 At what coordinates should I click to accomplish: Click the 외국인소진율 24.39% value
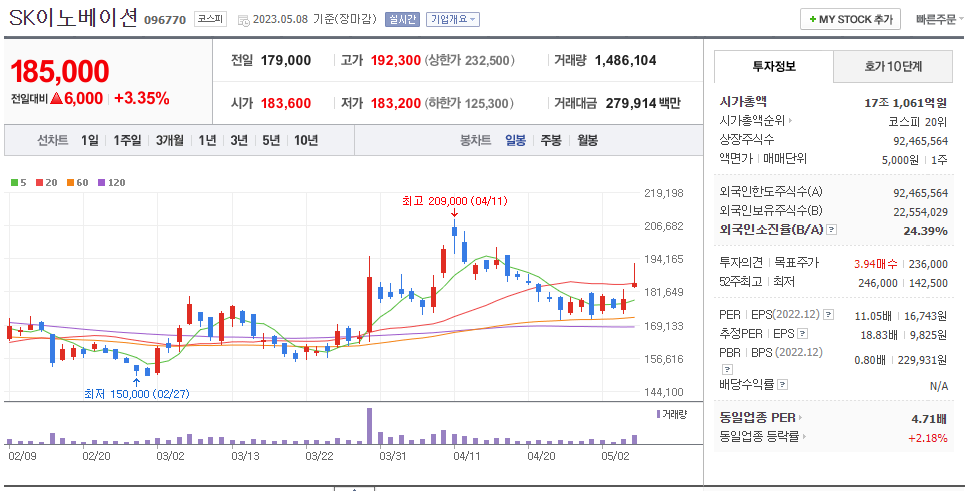coord(925,230)
